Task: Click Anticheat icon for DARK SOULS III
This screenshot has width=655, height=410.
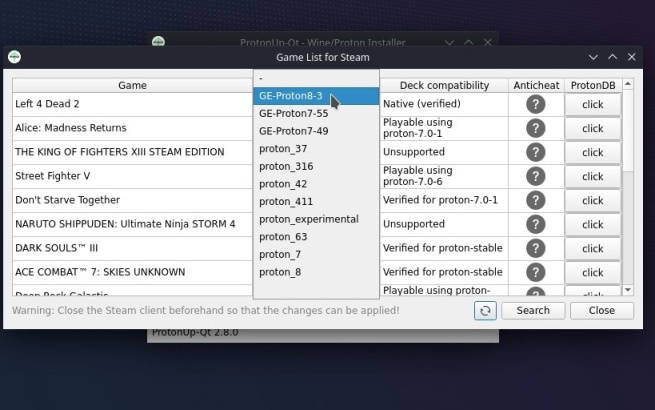Action: (x=536, y=248)
